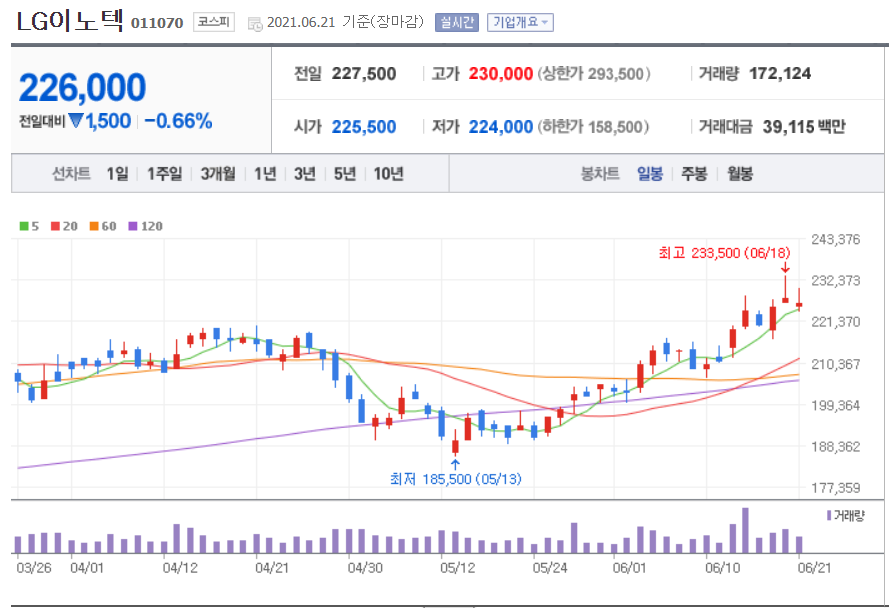
Task: Click the orange 60-day moving average swatch
Action: click(94, 226)
